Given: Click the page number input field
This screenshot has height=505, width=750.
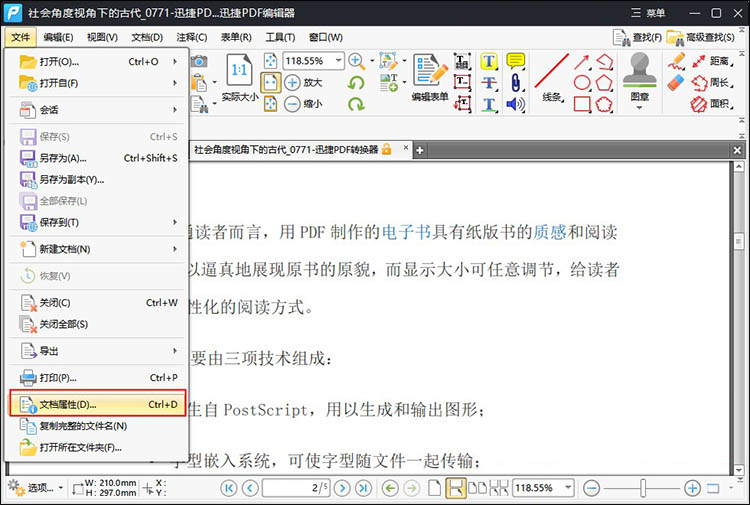Looking at the screenshot, I should [x=297, y=488].
